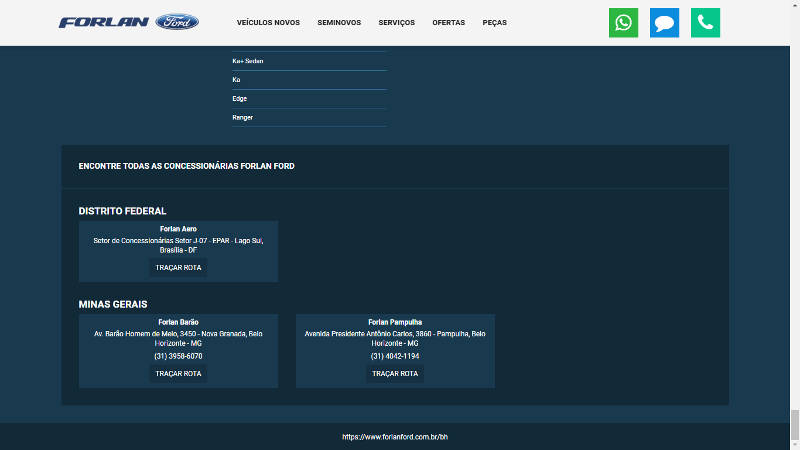Click the green phone call icon
The width and height of the screenshot is (800, 450).
click(x=705, y=22)
